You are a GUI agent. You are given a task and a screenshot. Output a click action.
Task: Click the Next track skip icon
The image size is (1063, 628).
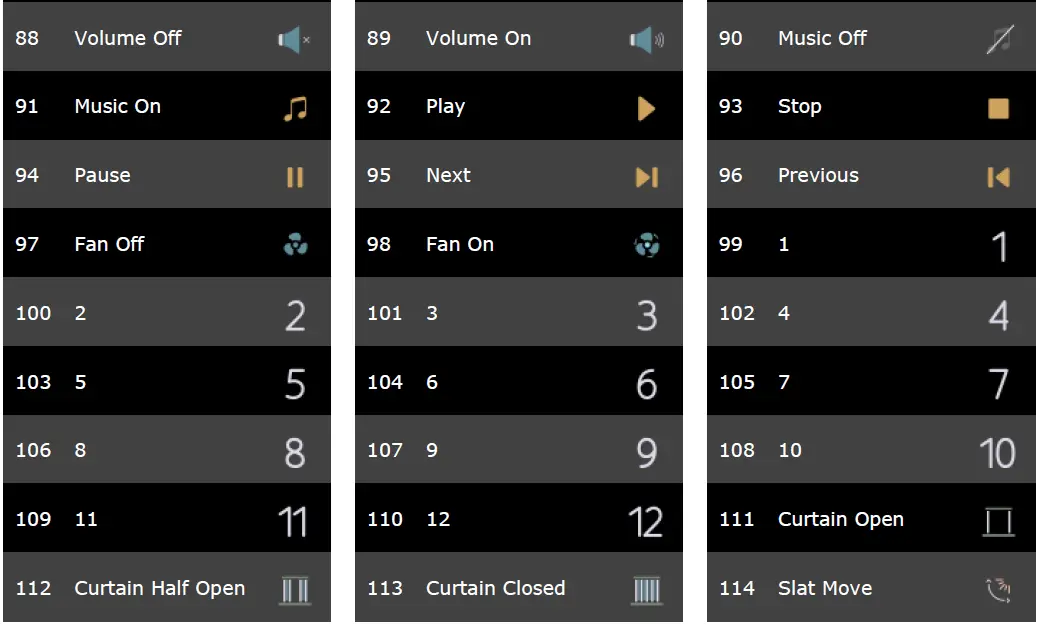(x=647, y=177)
